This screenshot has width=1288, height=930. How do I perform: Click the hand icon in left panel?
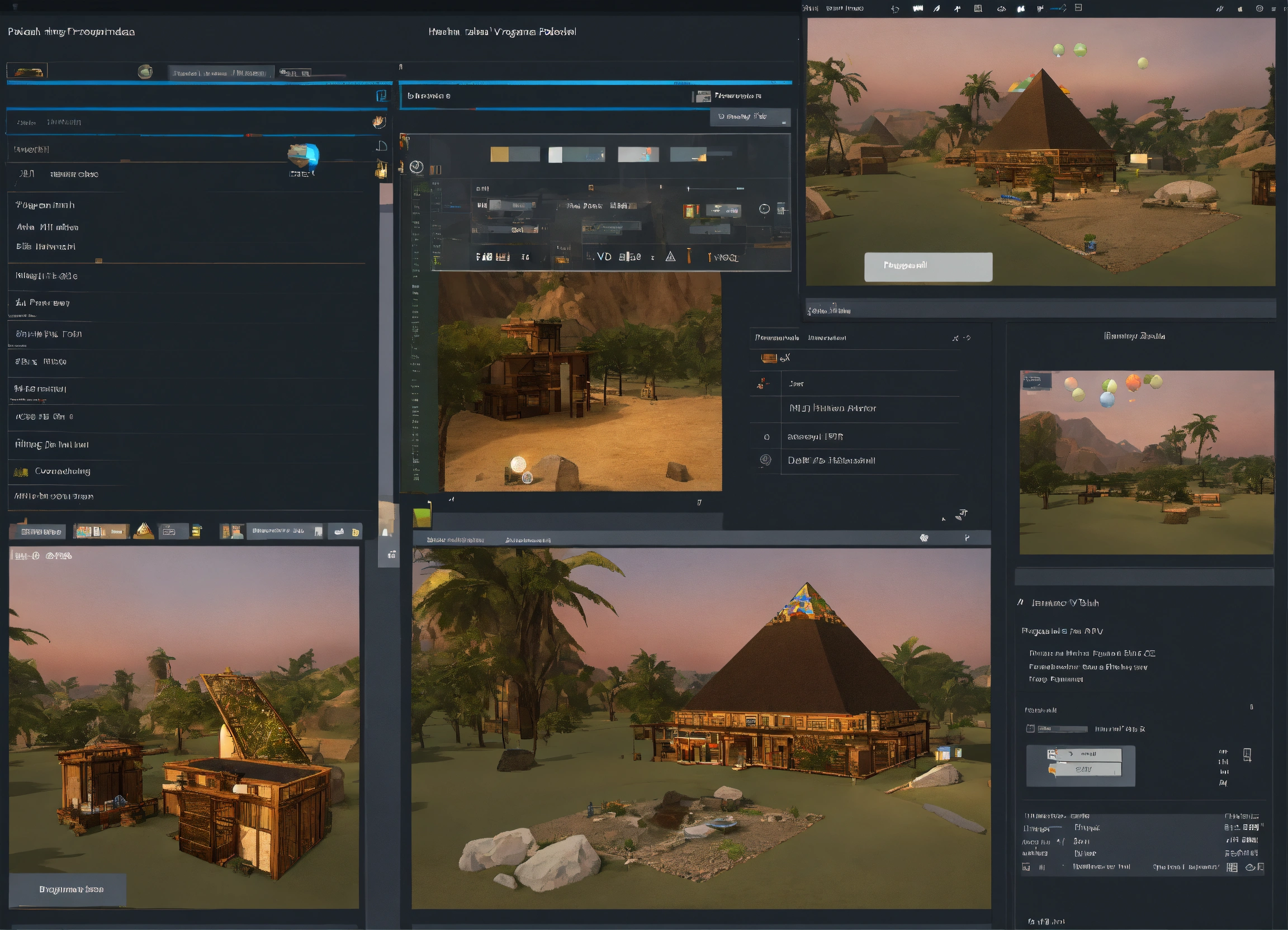pyautogui.click(x=379, y=121)
